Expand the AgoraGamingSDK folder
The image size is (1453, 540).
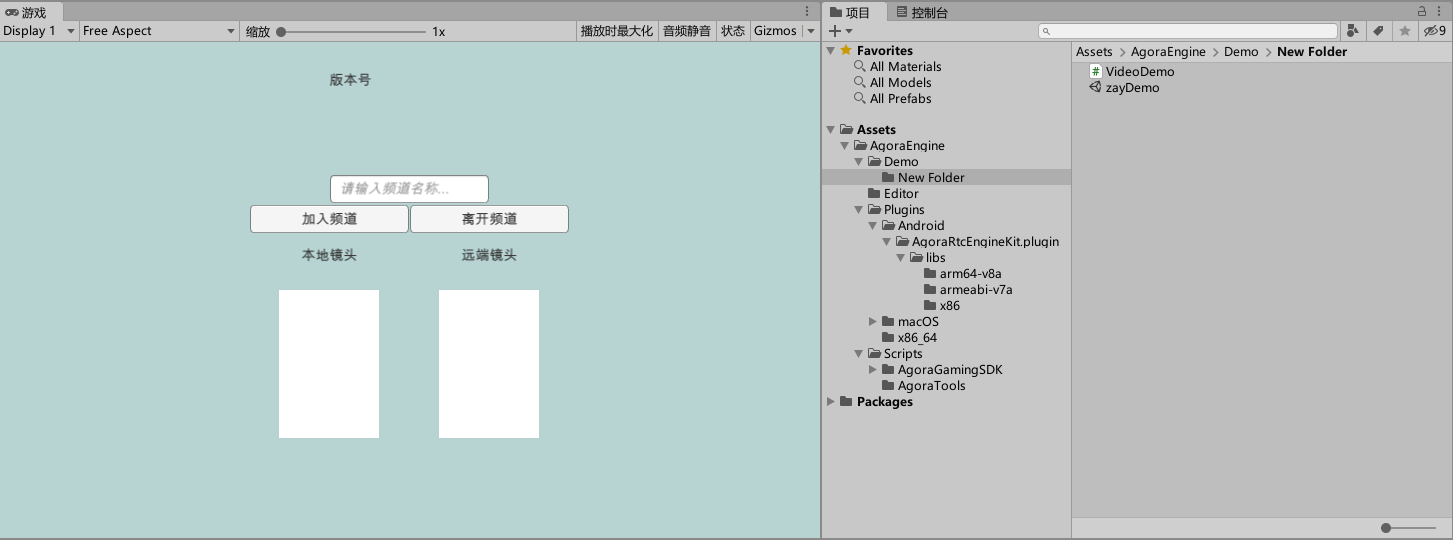pyautogui.click(x=873, y=369)
